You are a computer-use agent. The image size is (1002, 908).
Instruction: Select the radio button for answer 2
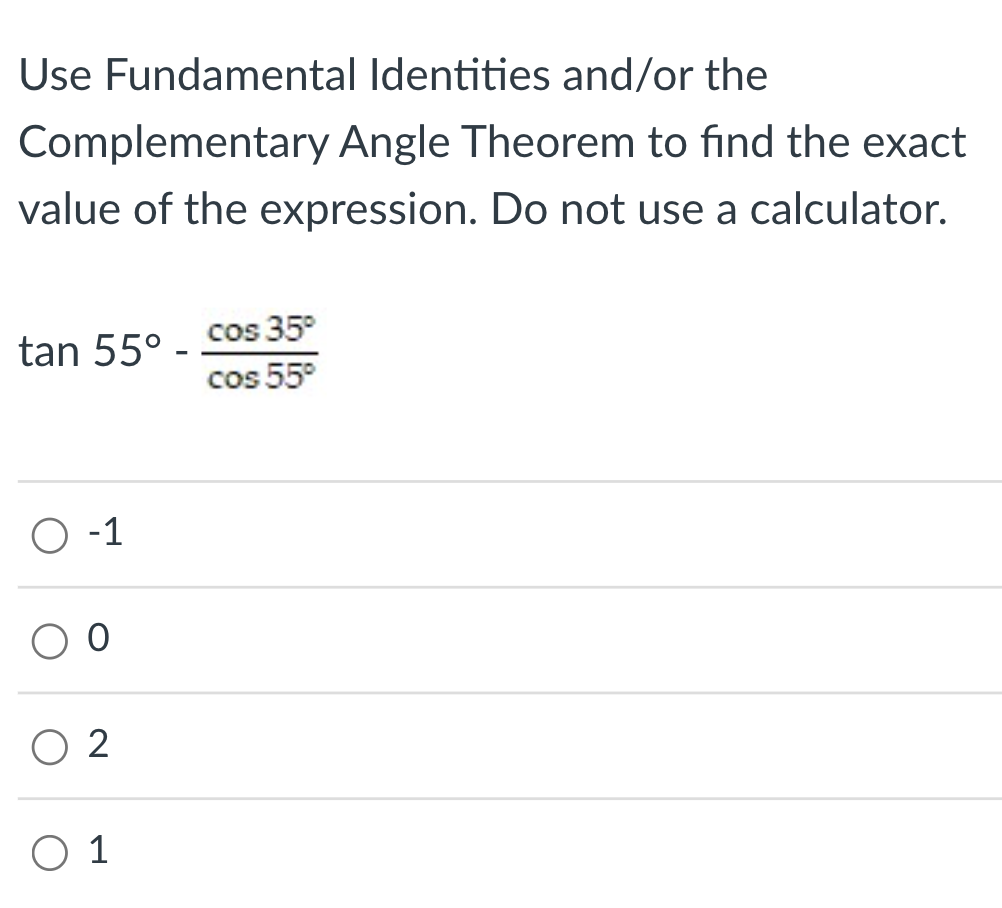(48, 747)
